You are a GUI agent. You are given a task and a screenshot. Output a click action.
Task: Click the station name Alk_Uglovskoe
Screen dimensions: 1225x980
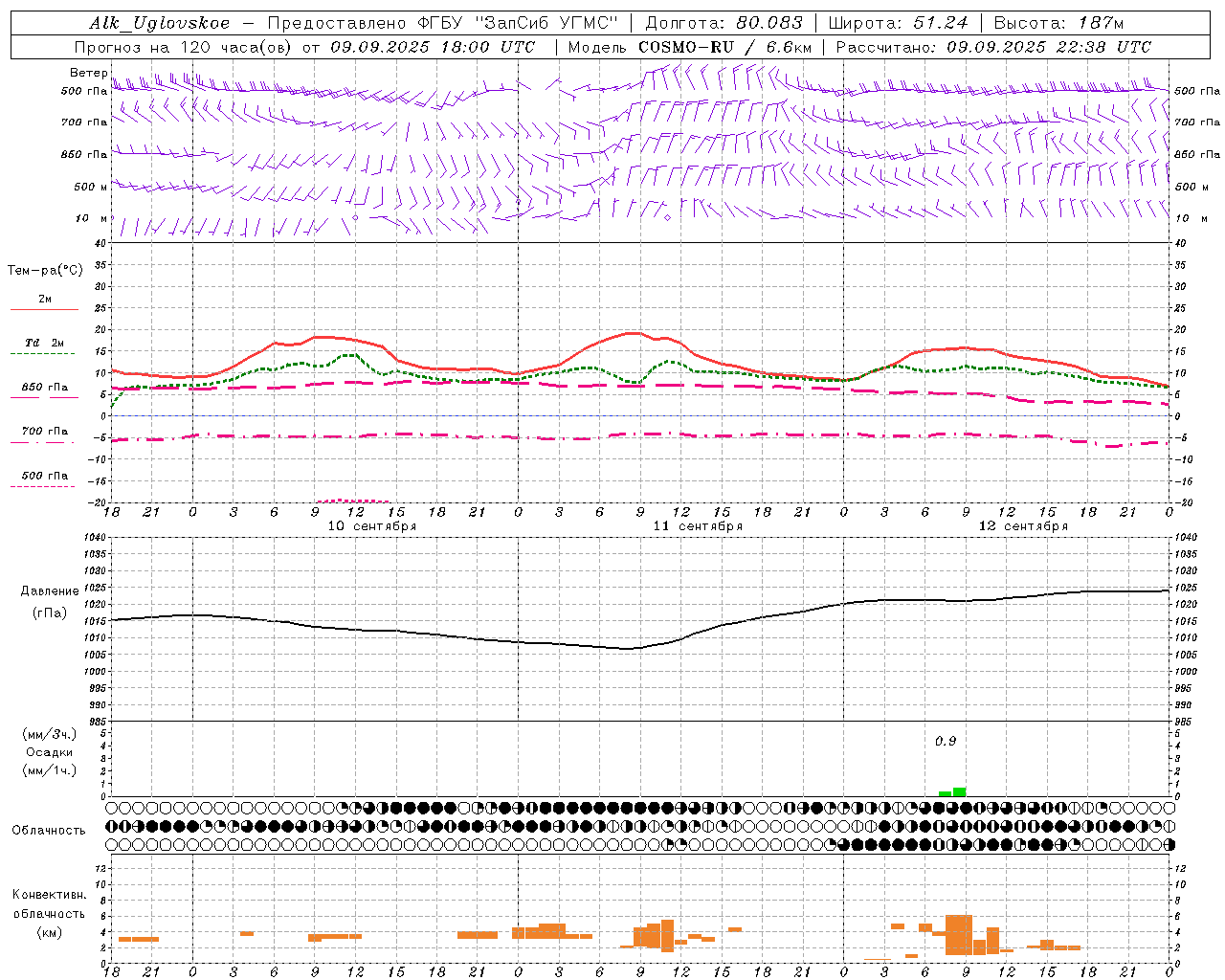[161, 23]
